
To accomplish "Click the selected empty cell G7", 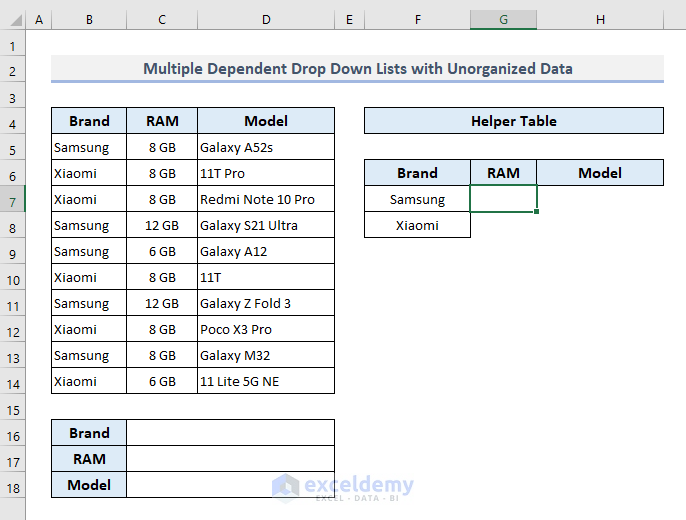I will [504, 199].
